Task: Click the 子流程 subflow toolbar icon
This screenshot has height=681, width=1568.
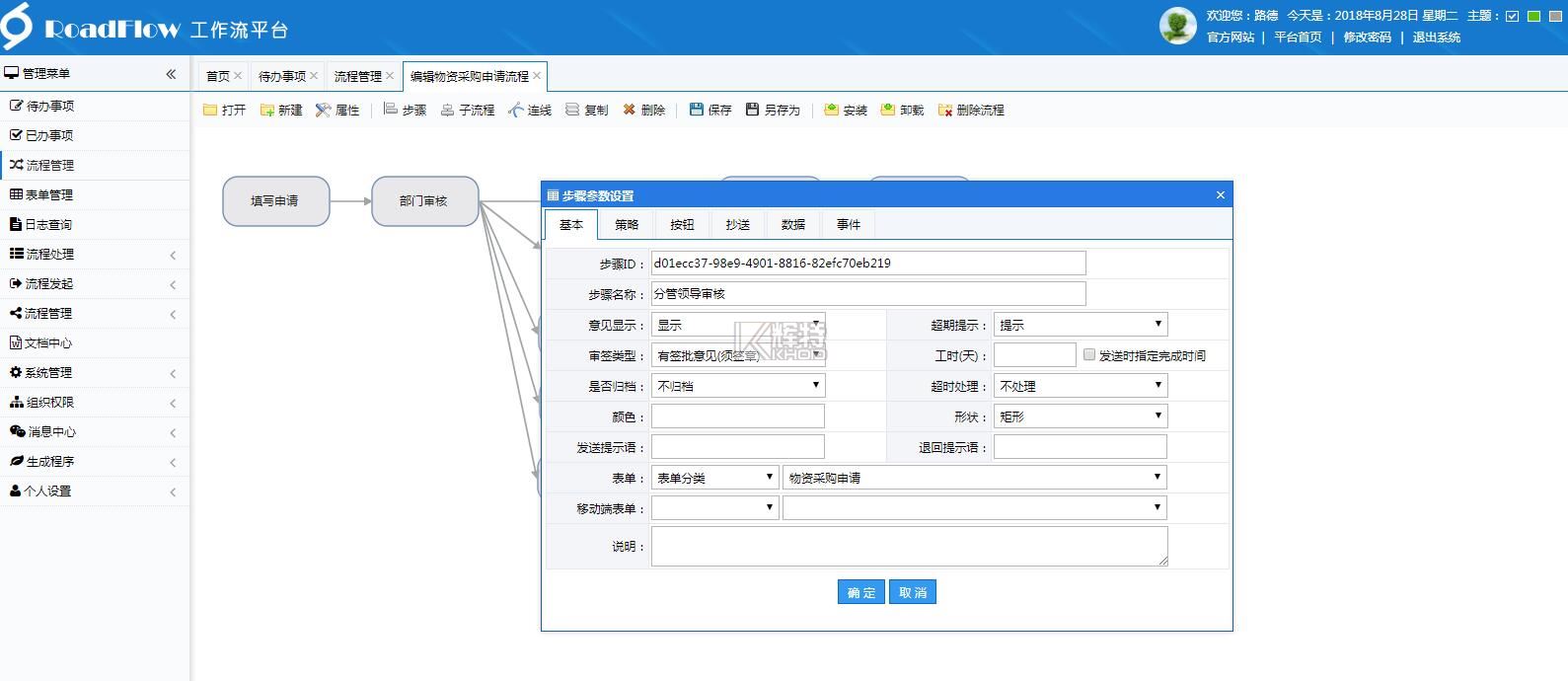Action: [x=448, y=110]
